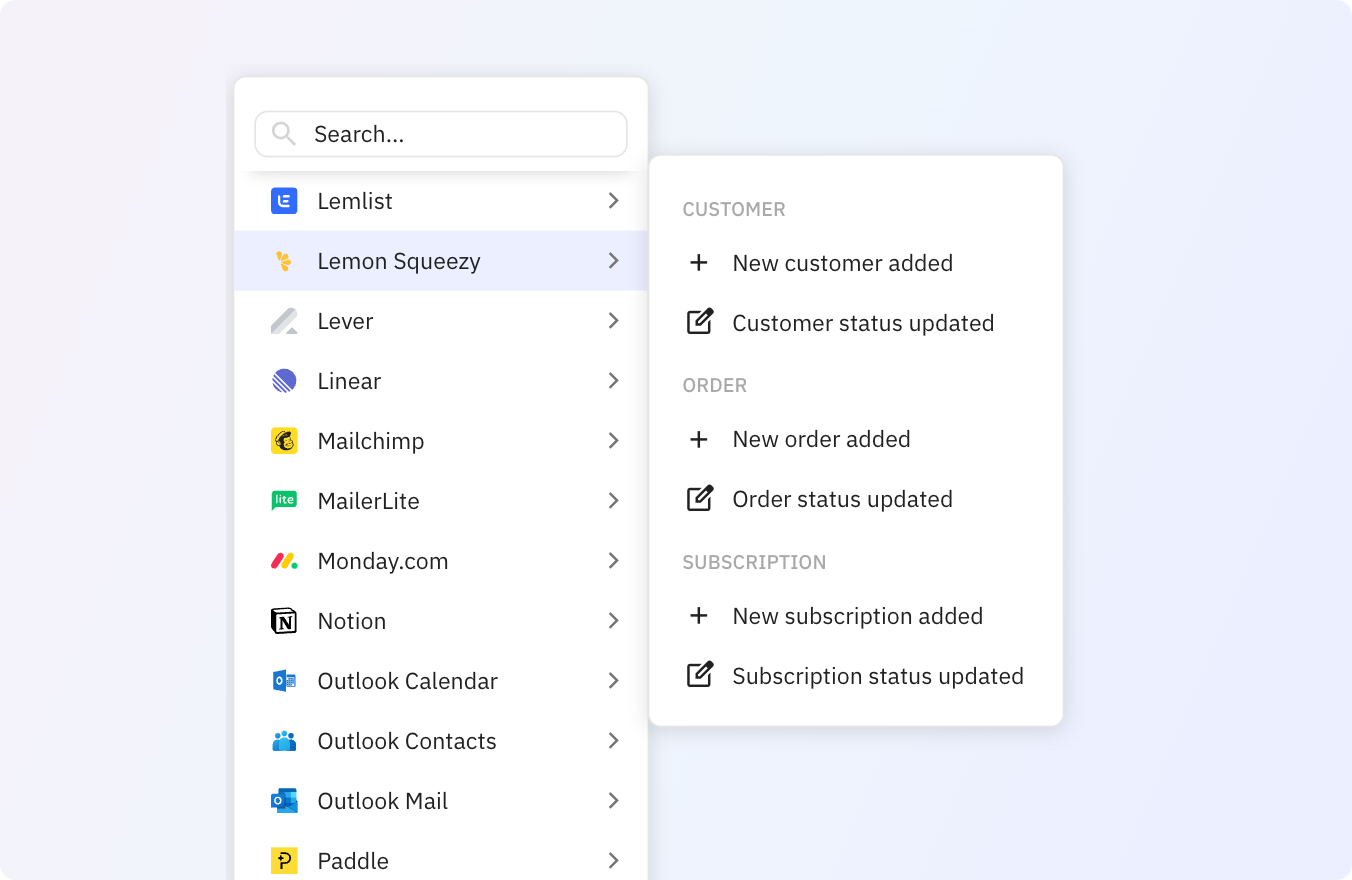The width and height of the screenshot is (1352, 880).
Task: Click the Paddle yellow icon
Action: (x=284, y=861)
